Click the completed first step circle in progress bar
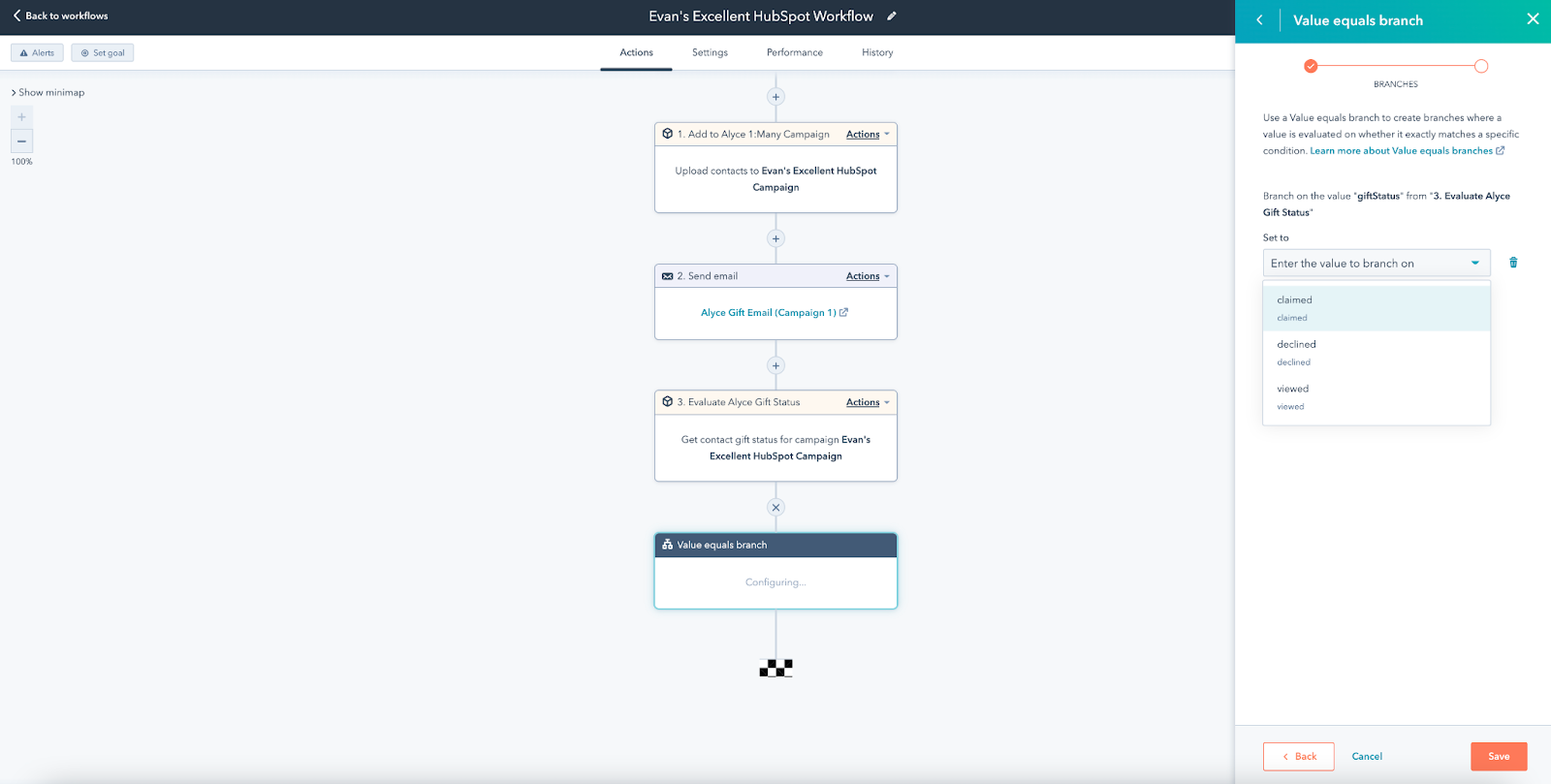 1311,66
